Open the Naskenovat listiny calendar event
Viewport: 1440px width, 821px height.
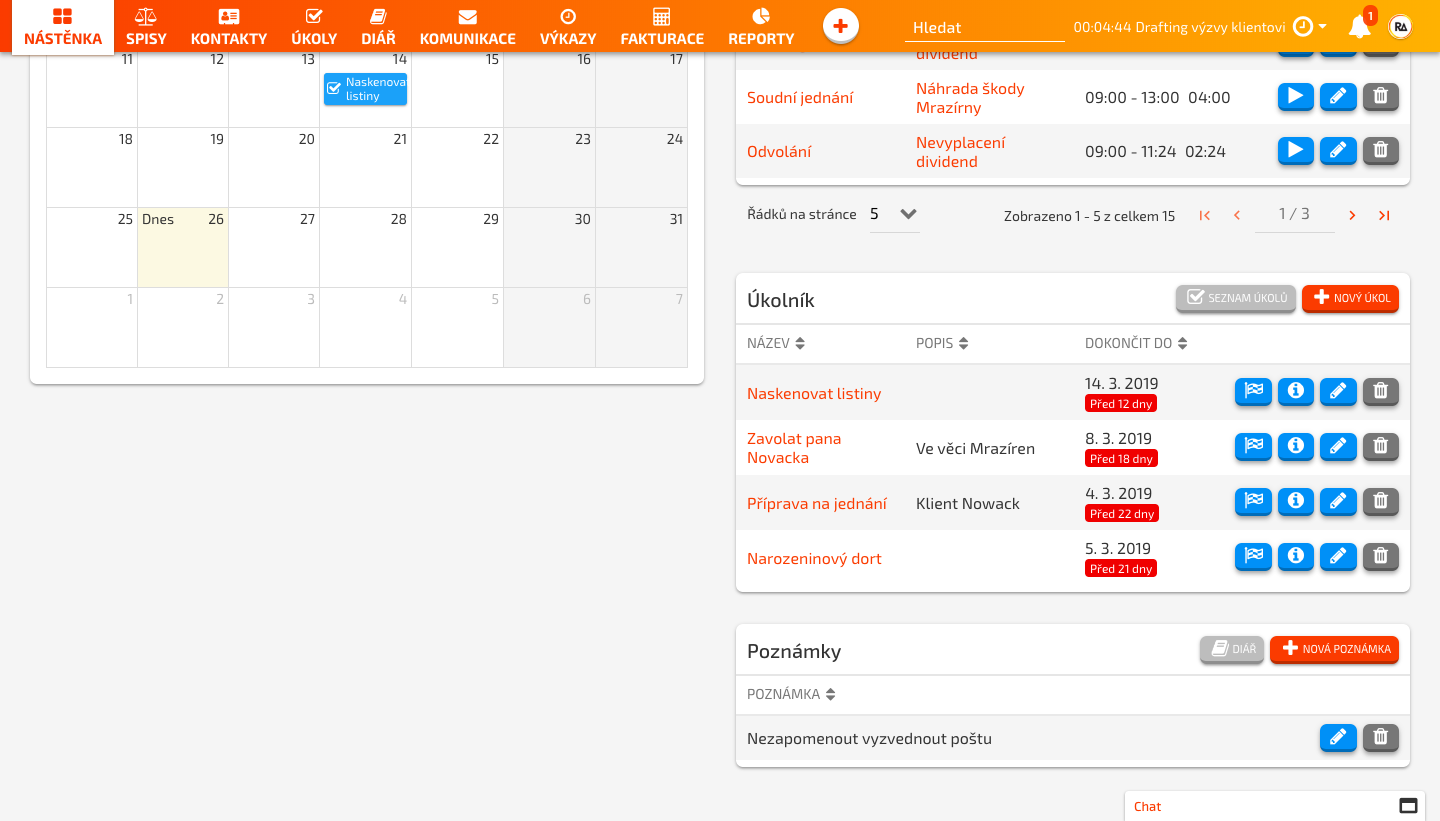tap(365, 89)
